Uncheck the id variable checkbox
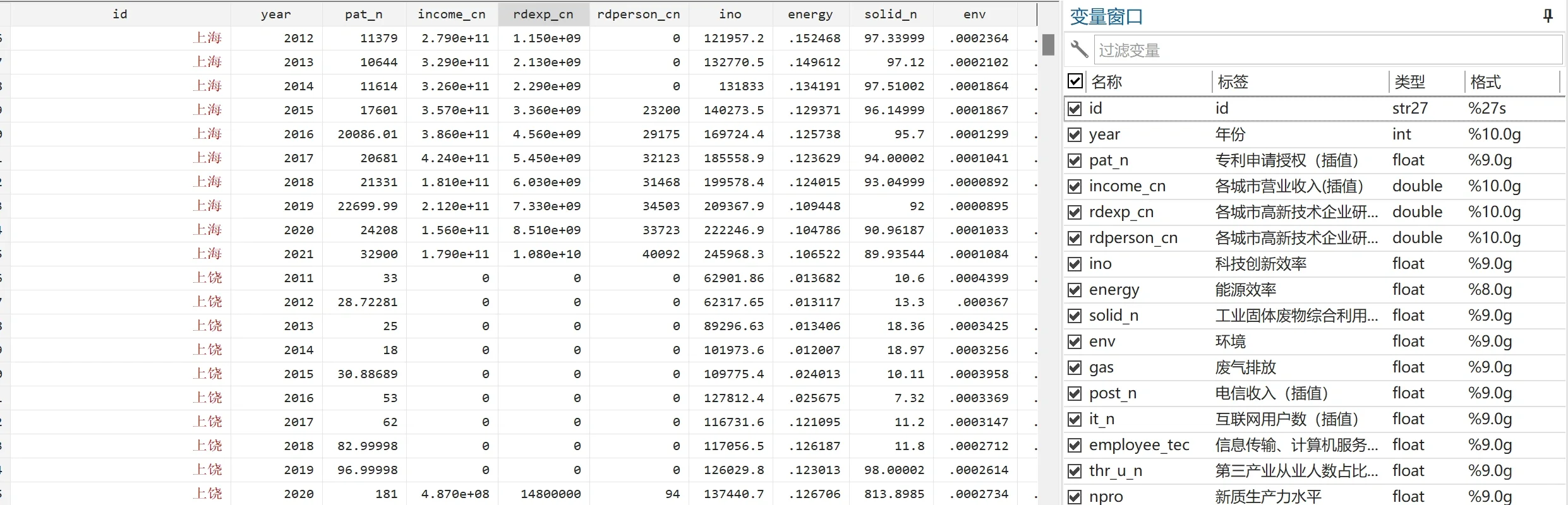The height and width of the screenshot is (505, 1568). (x=1075, y=109)
